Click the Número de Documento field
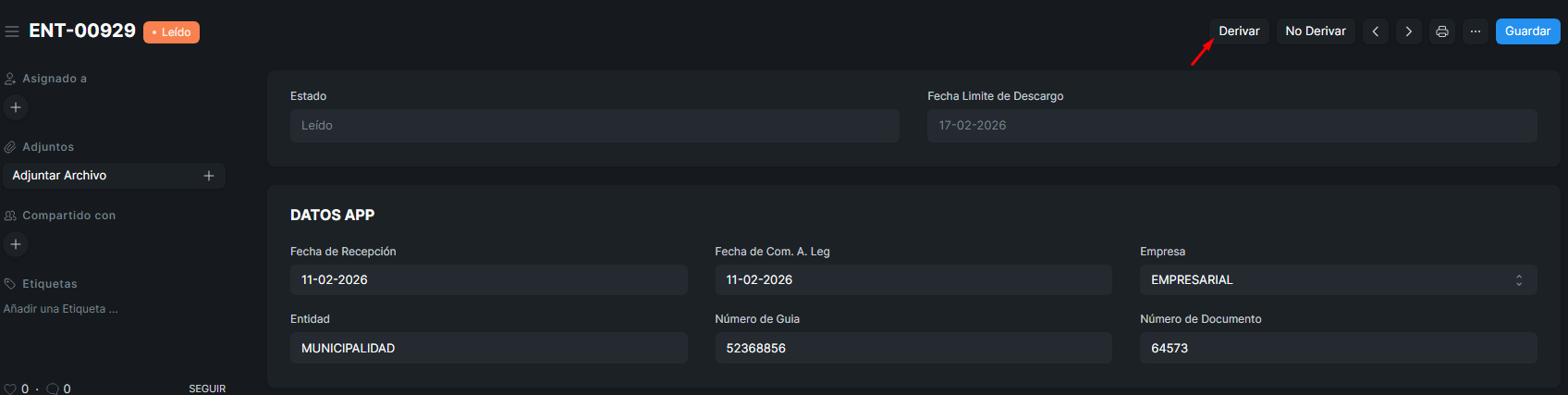1568x395 pixels. pos(1338,349)
